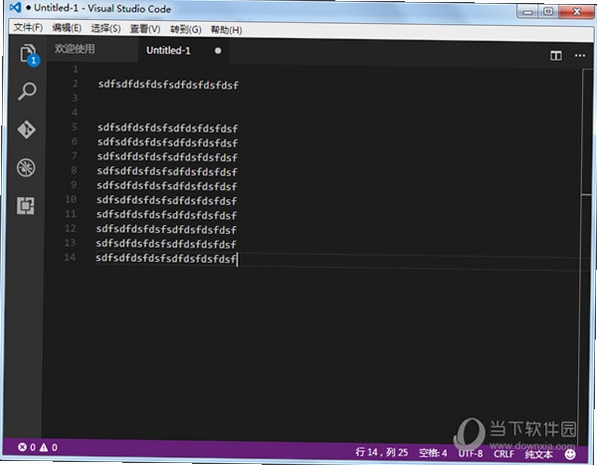Open the editor more actions menu

580,56
